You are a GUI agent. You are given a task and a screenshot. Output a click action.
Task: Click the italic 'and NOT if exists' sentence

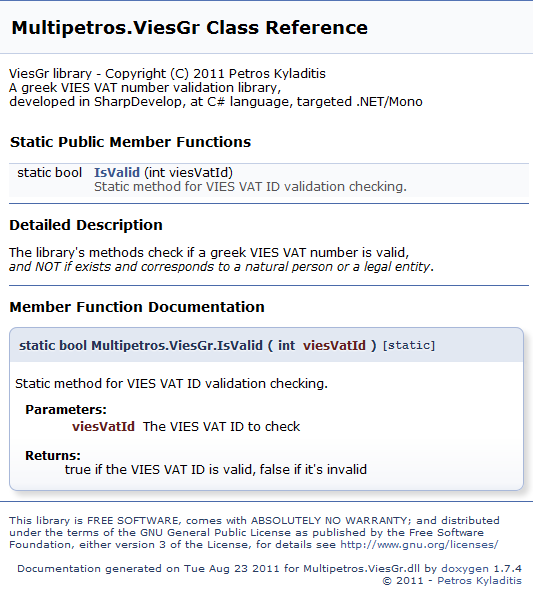coord(221,266)
